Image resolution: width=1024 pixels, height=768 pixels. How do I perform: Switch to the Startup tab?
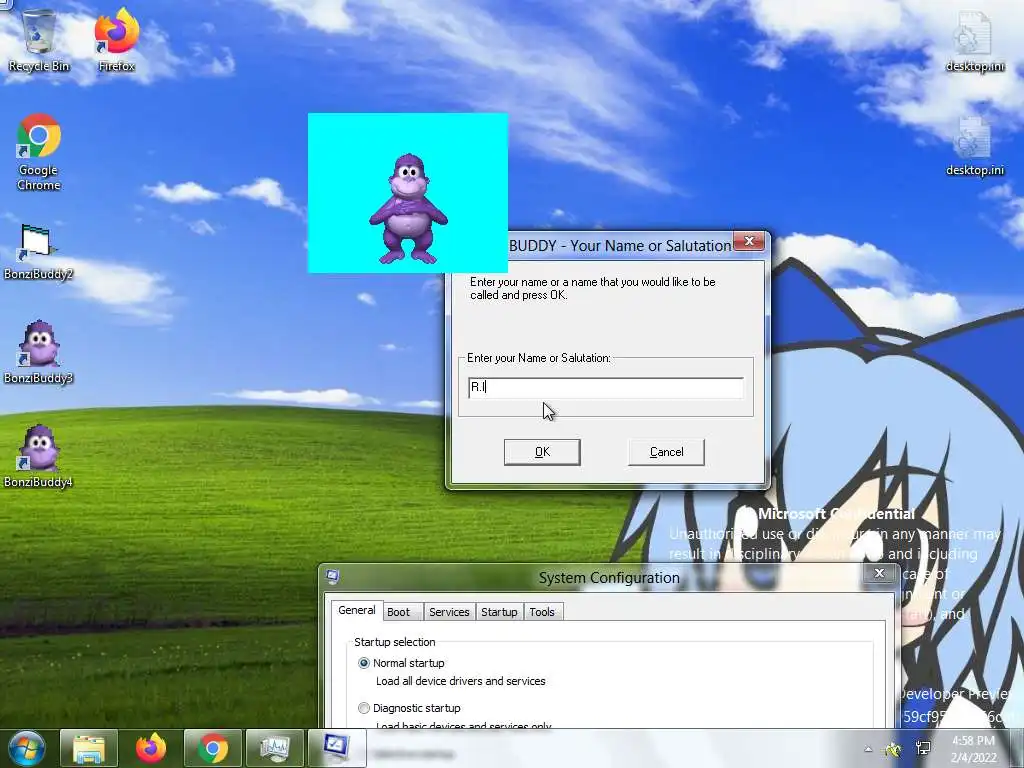[x=499, y=612]
